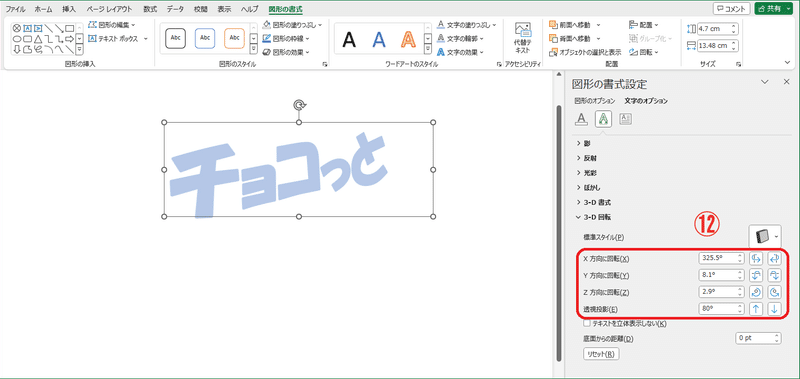Pick the rectangle shape in top gallery row
800x379 pixels.
[69, 29]
